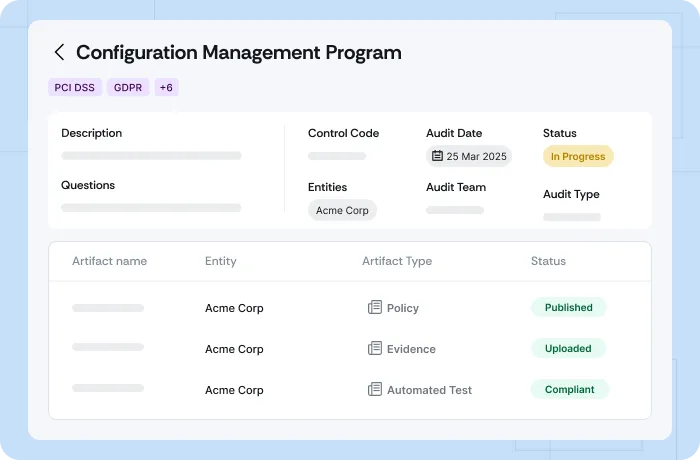Select the GDPR framework tag

tap(128, 87)
